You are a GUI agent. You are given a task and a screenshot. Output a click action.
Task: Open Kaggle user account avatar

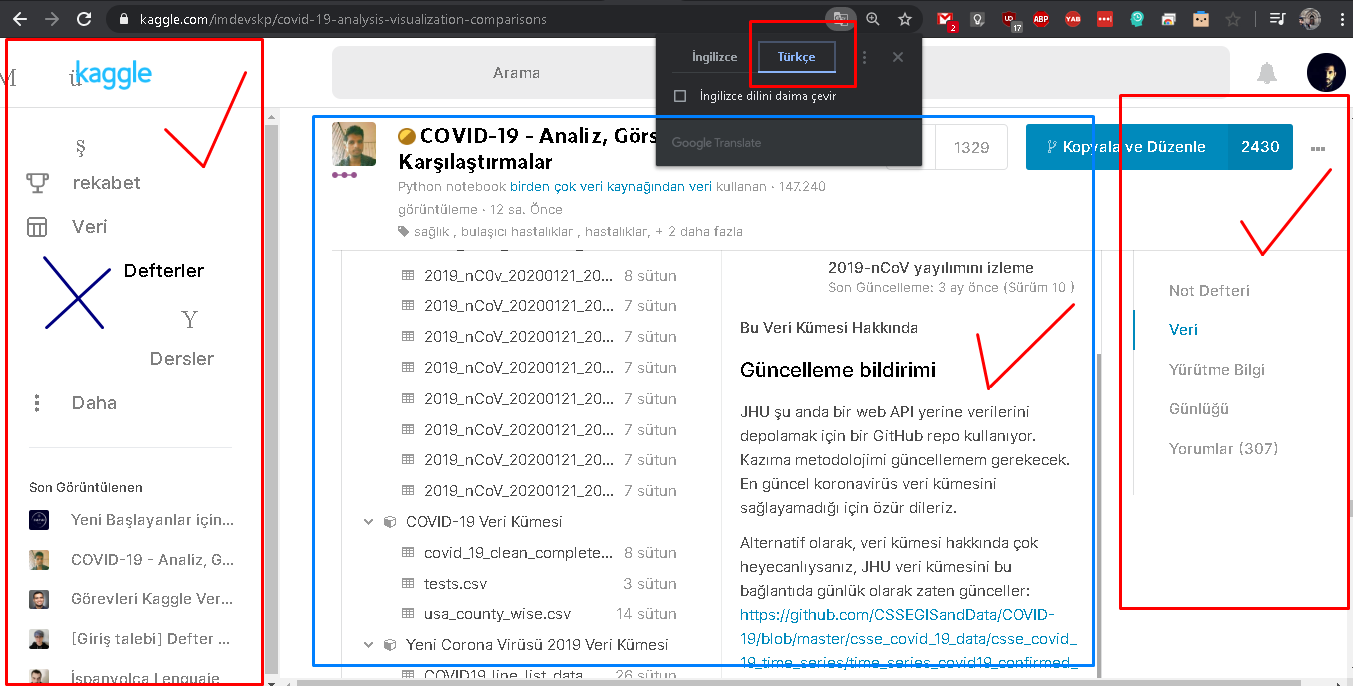pos(1326,73)
